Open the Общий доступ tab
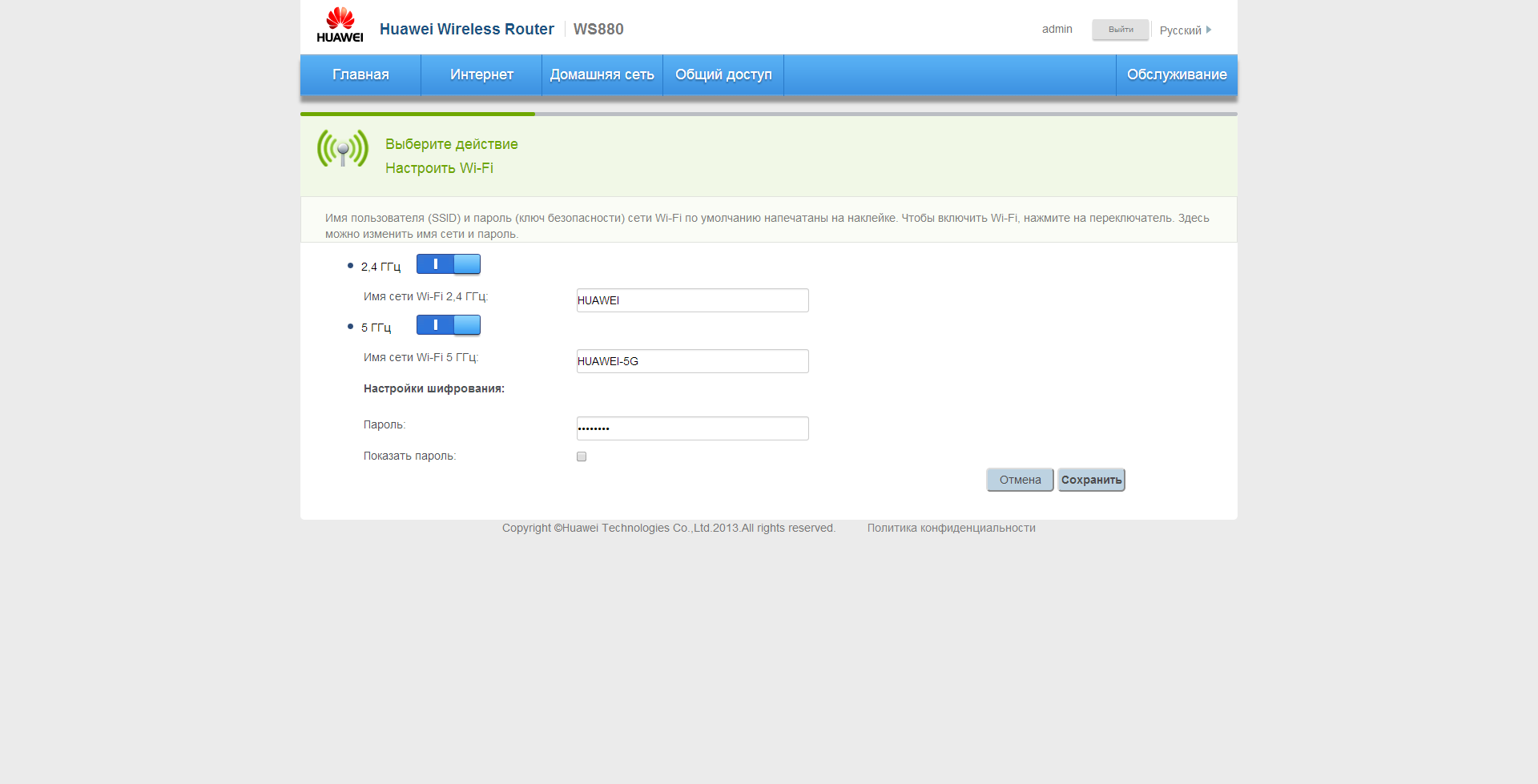 click(x=723, y=74)
